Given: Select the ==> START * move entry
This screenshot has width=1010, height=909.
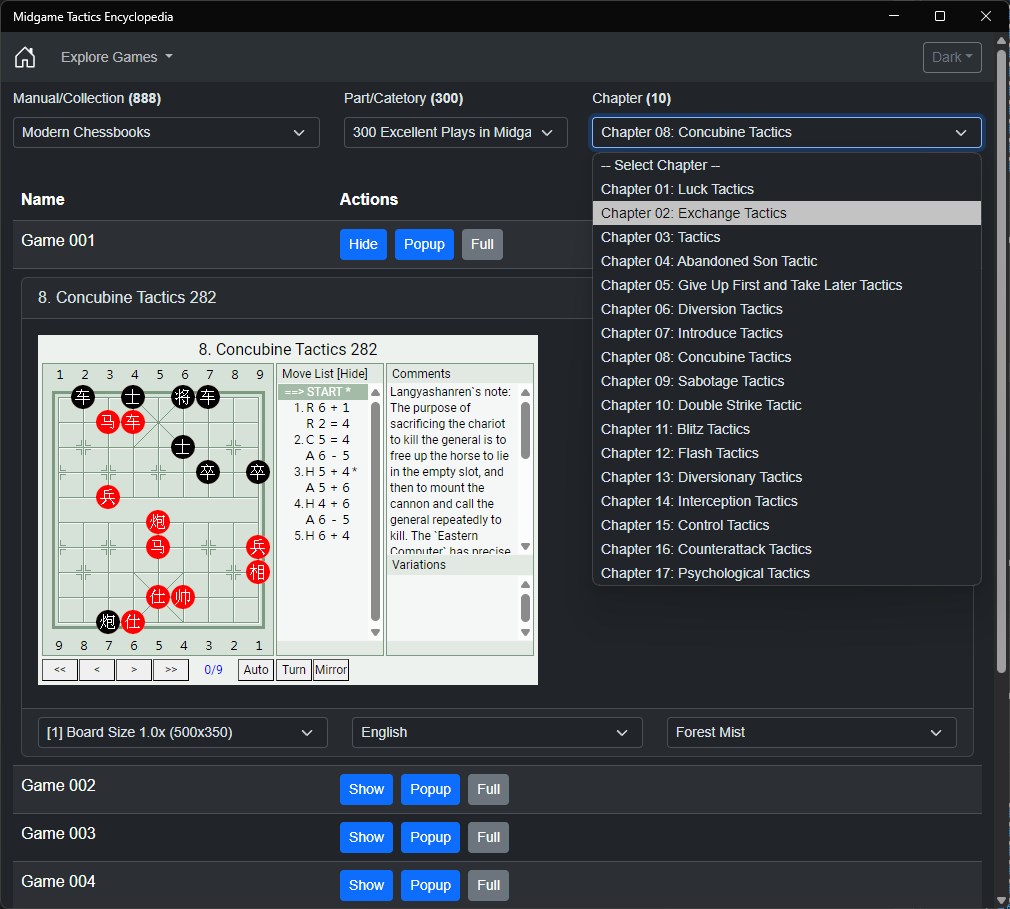Looking at the screenshot, I should (x=323, y=392).
